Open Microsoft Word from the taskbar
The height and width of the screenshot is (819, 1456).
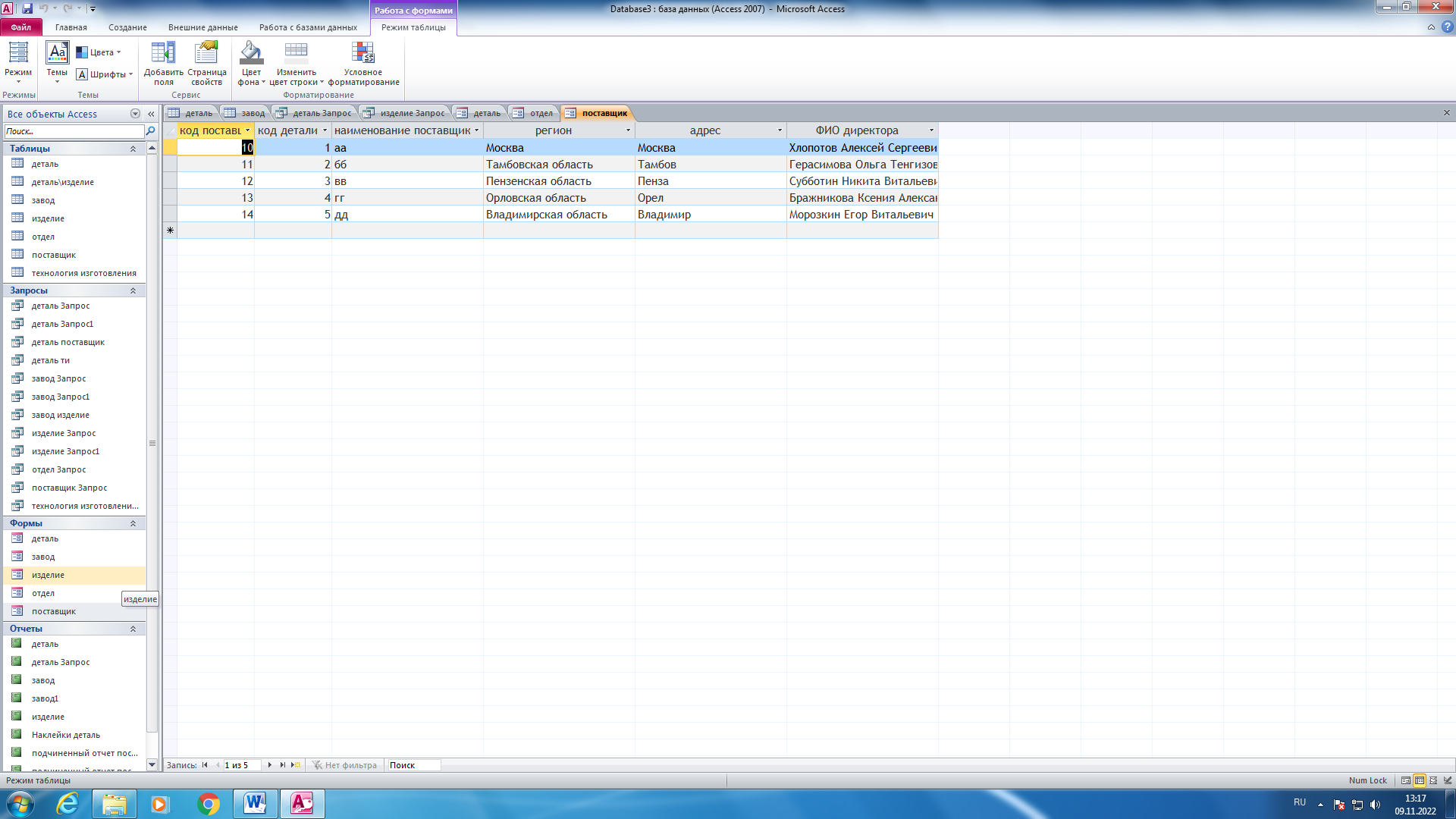pyautogui.click(x=255, y=804)
